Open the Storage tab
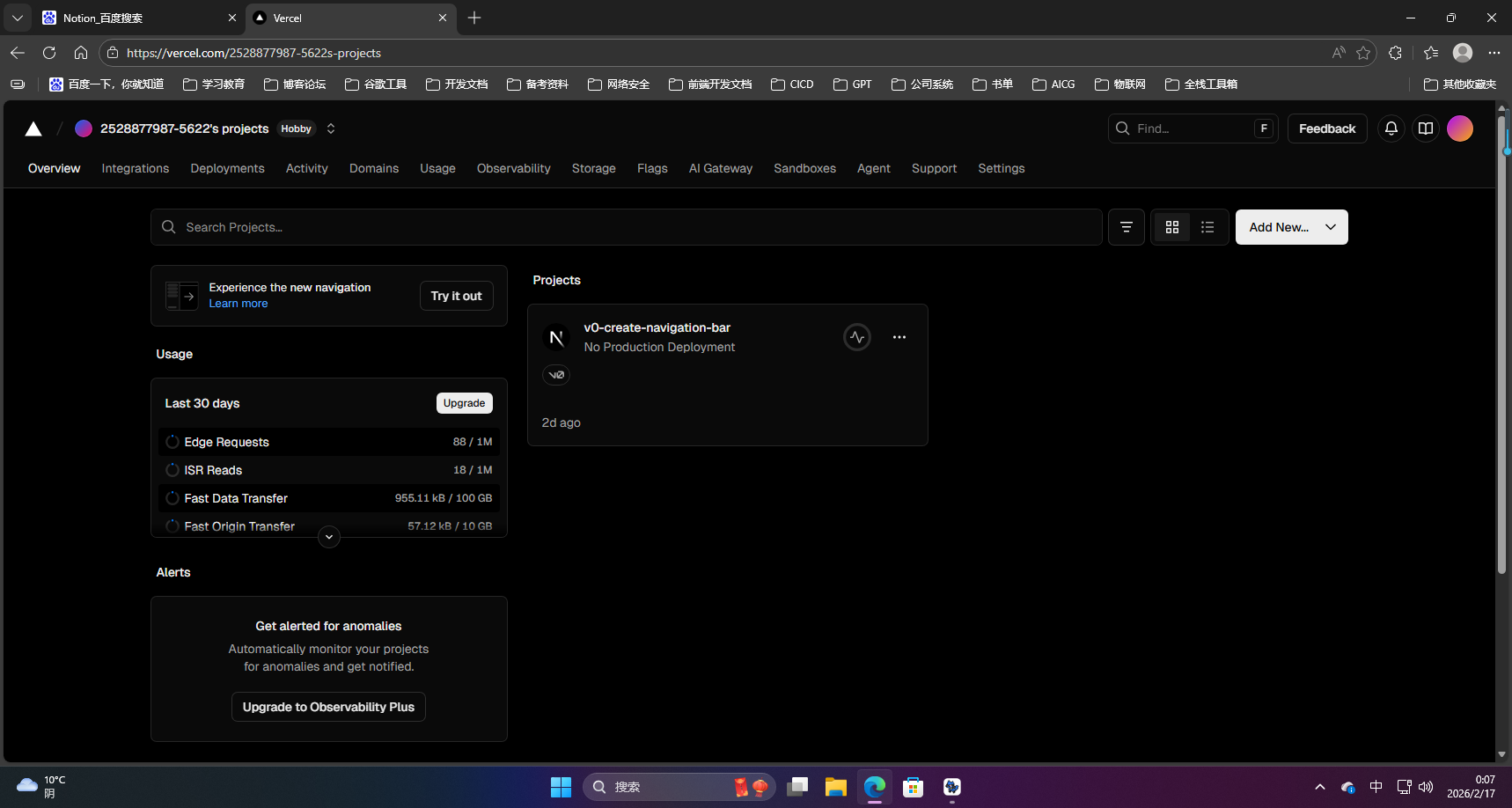 coord(594,168)
